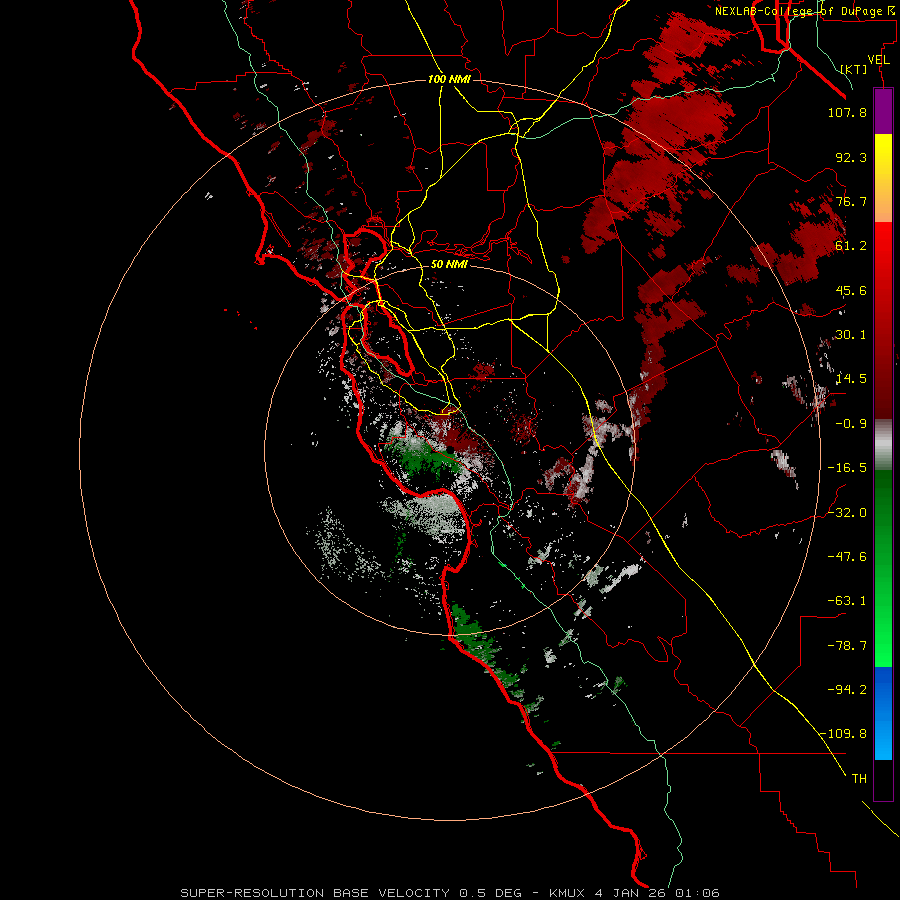Screen dimensions: 900x900
Task: Click the 100 NMI range ring label
Action: coord(449,79)
